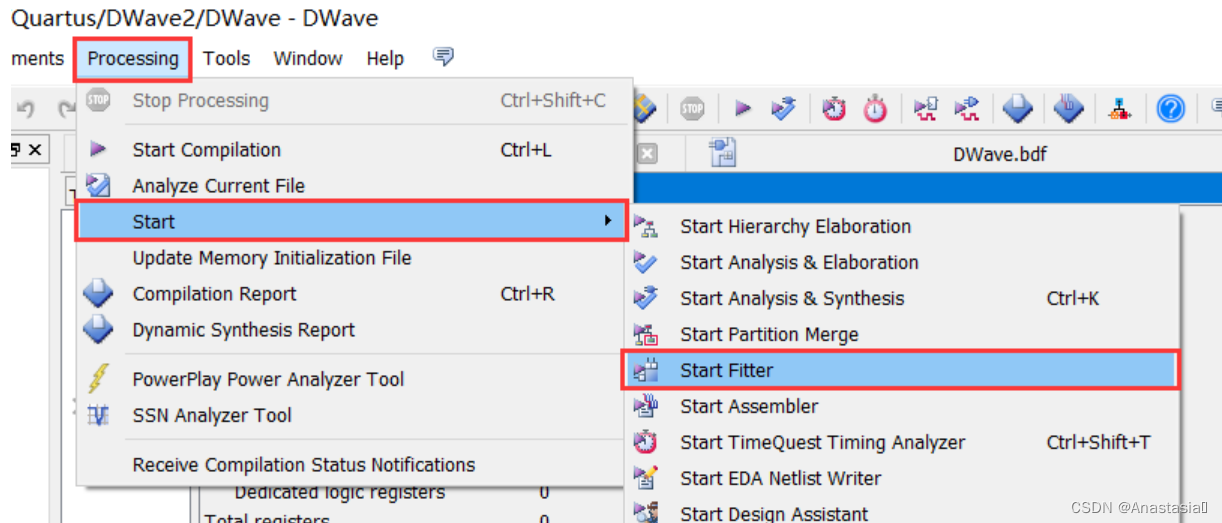The height and width of the screenshot is (523, 1222).
Task: Close the tab with the X button
Action: pyautogui.click(x=647, y=154)
